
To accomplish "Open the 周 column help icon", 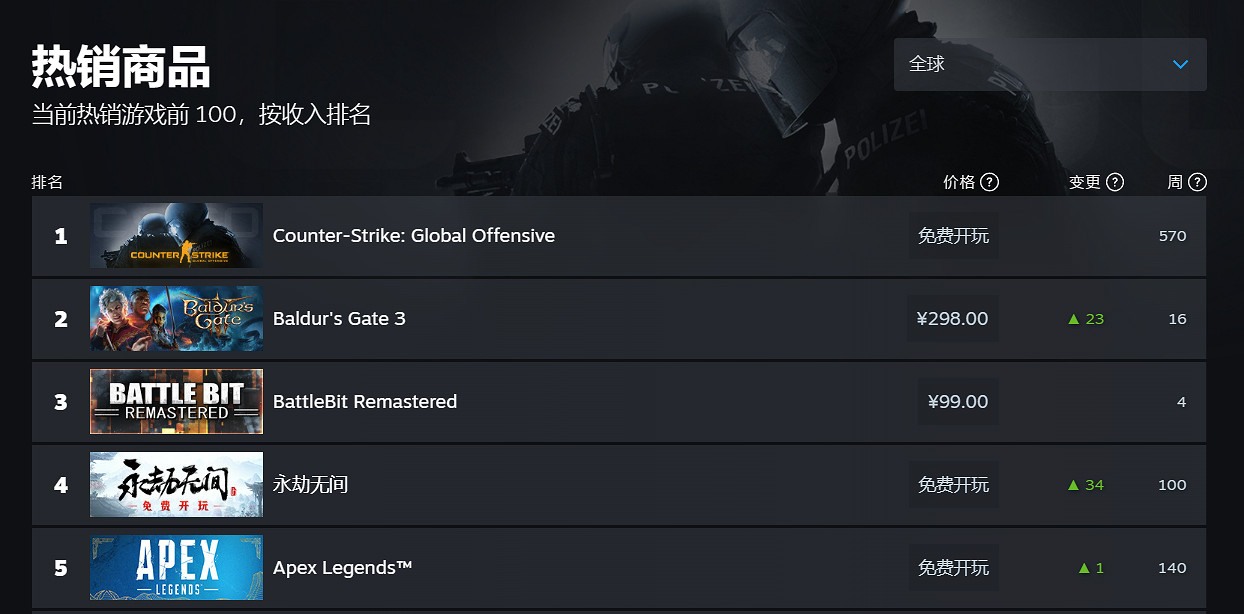I will click(x=1198, y=182).
